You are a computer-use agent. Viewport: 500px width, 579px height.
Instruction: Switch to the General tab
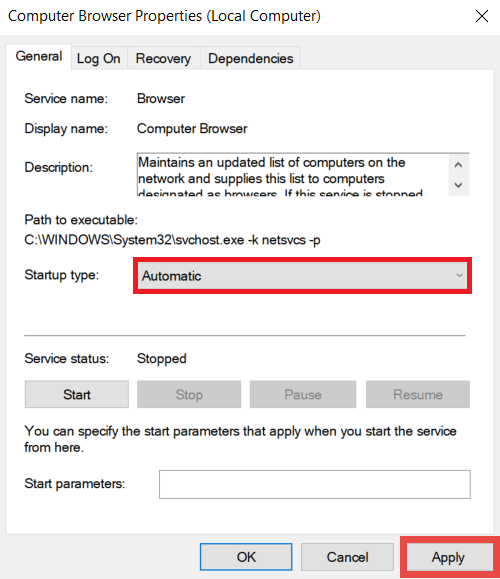tap(38, 56)
